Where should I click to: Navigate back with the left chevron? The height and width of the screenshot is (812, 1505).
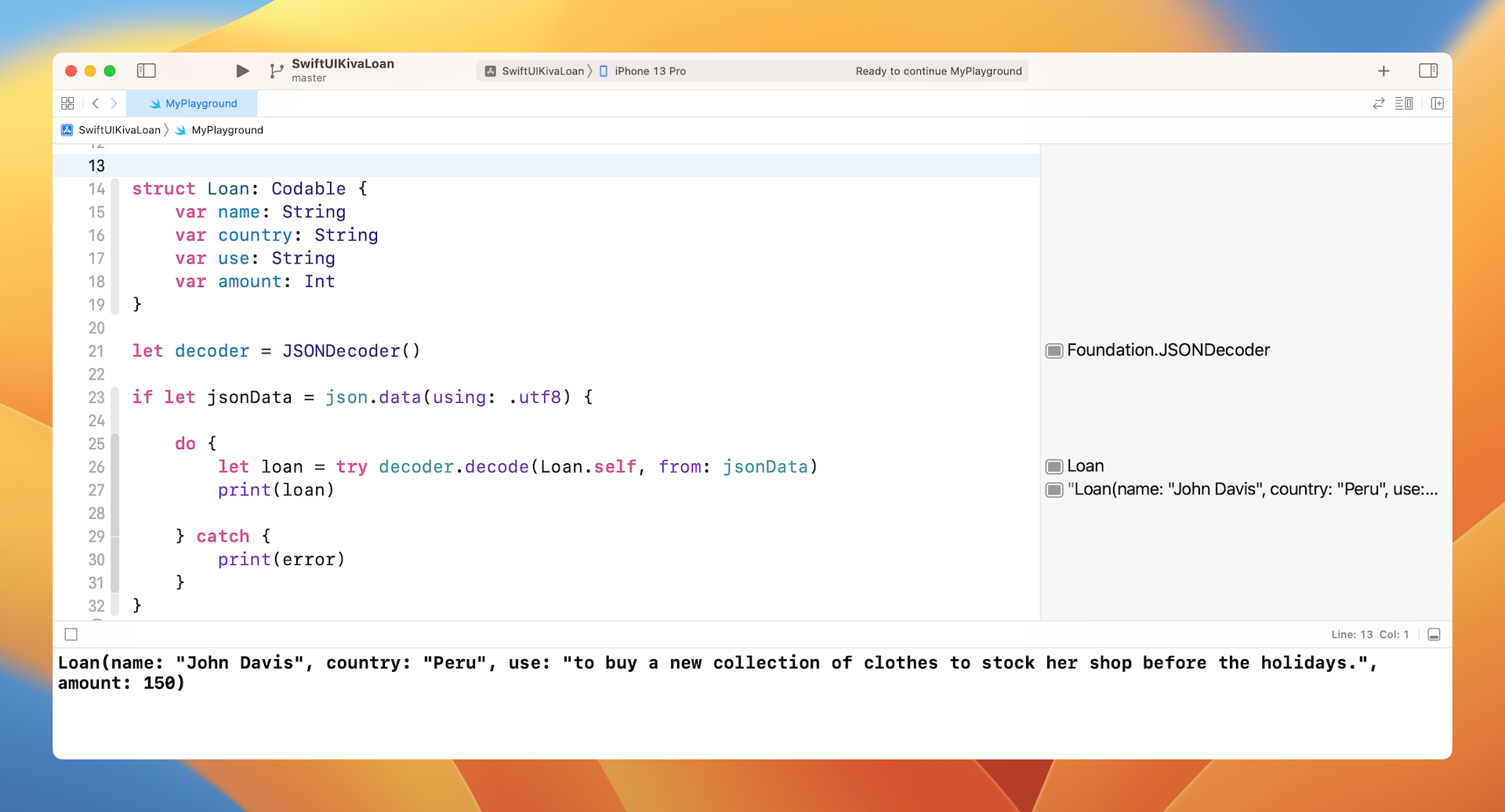(95, 103)
